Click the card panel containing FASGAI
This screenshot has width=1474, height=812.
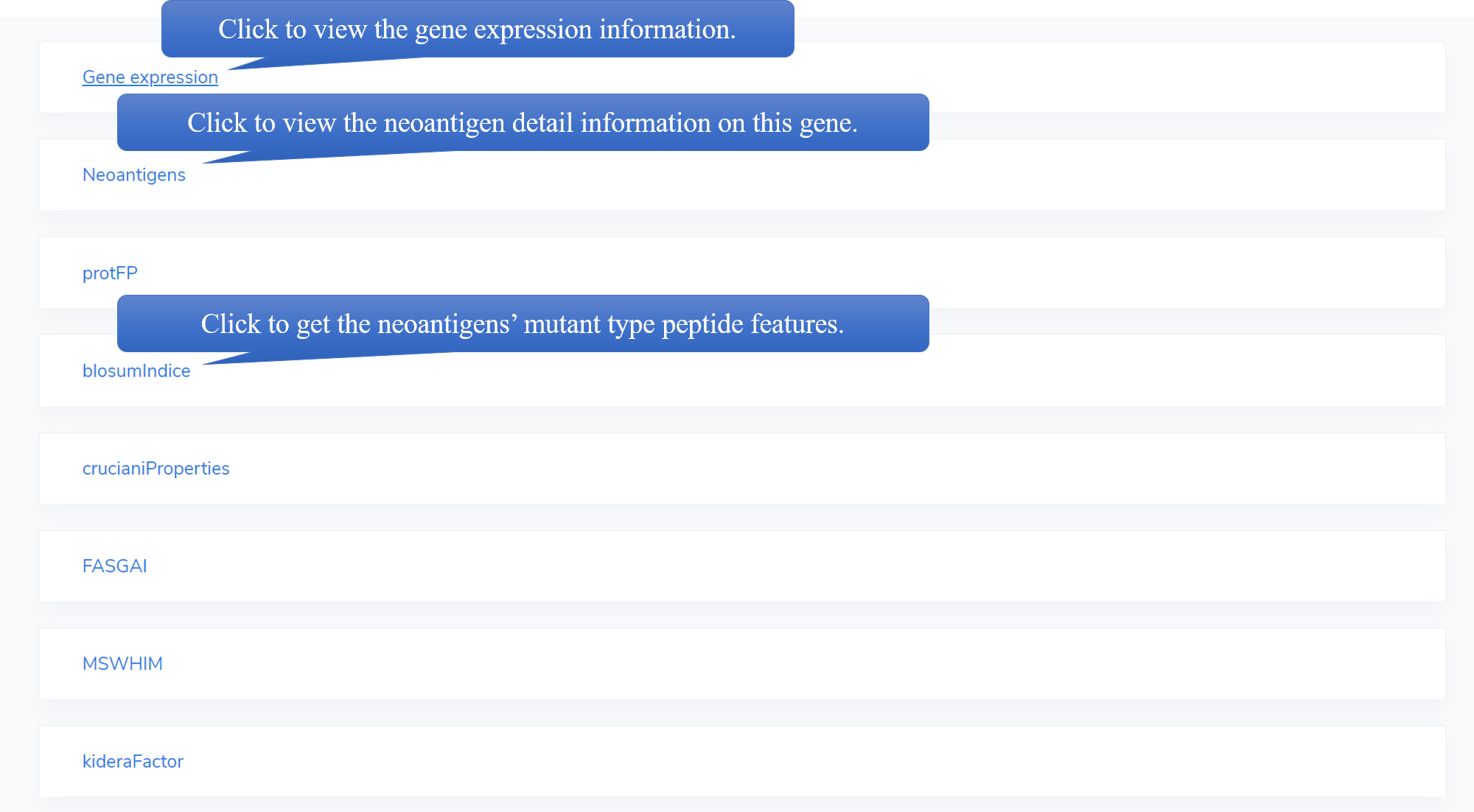click(x=737, y=567)
